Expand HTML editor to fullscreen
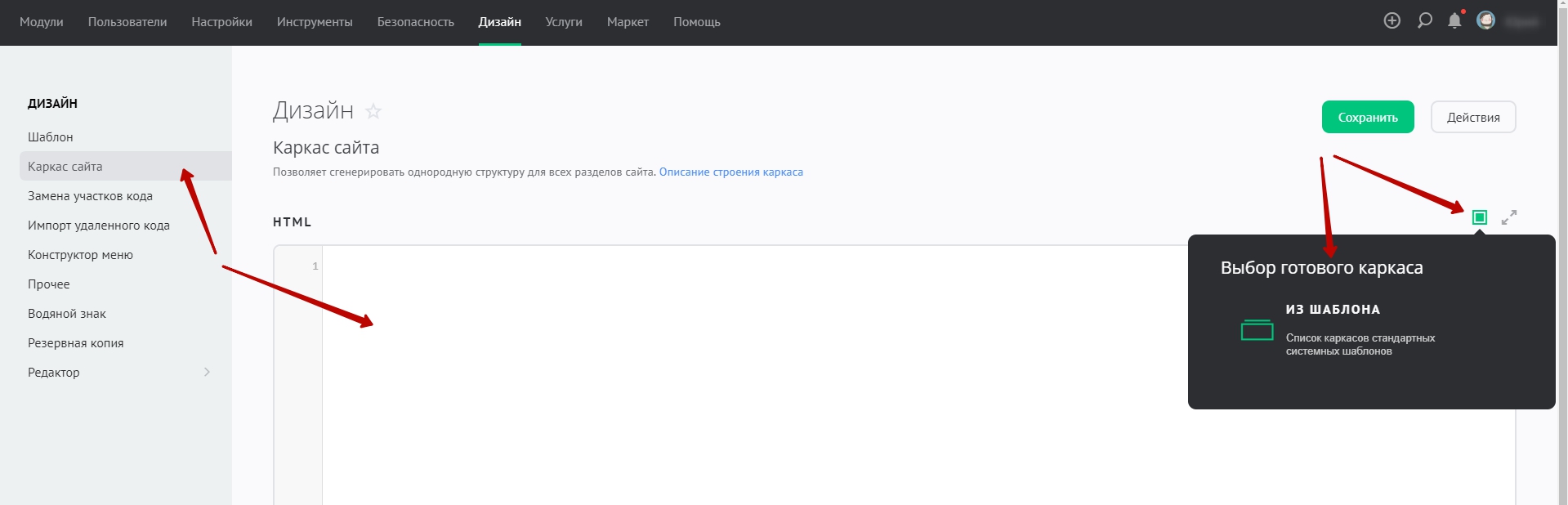 [x=1509, y=217]
